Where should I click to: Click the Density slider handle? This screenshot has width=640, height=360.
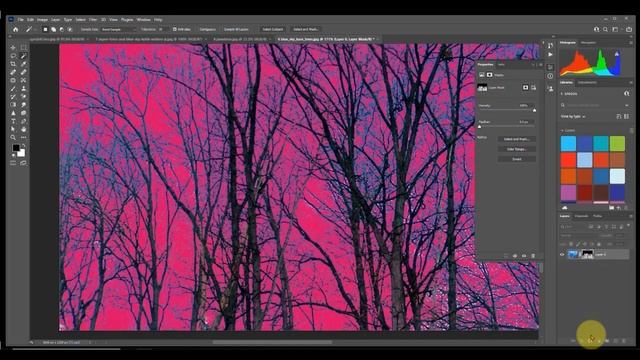(535, 110)
